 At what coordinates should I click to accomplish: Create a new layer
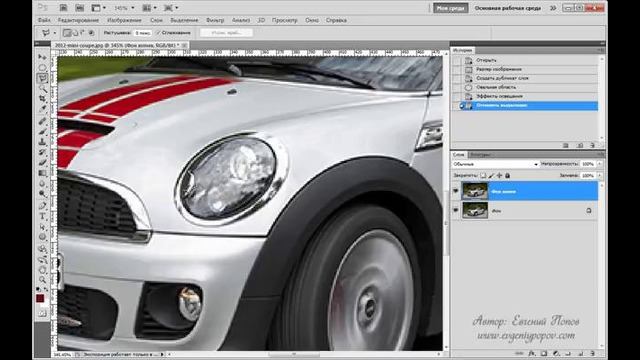click(580, 353)
